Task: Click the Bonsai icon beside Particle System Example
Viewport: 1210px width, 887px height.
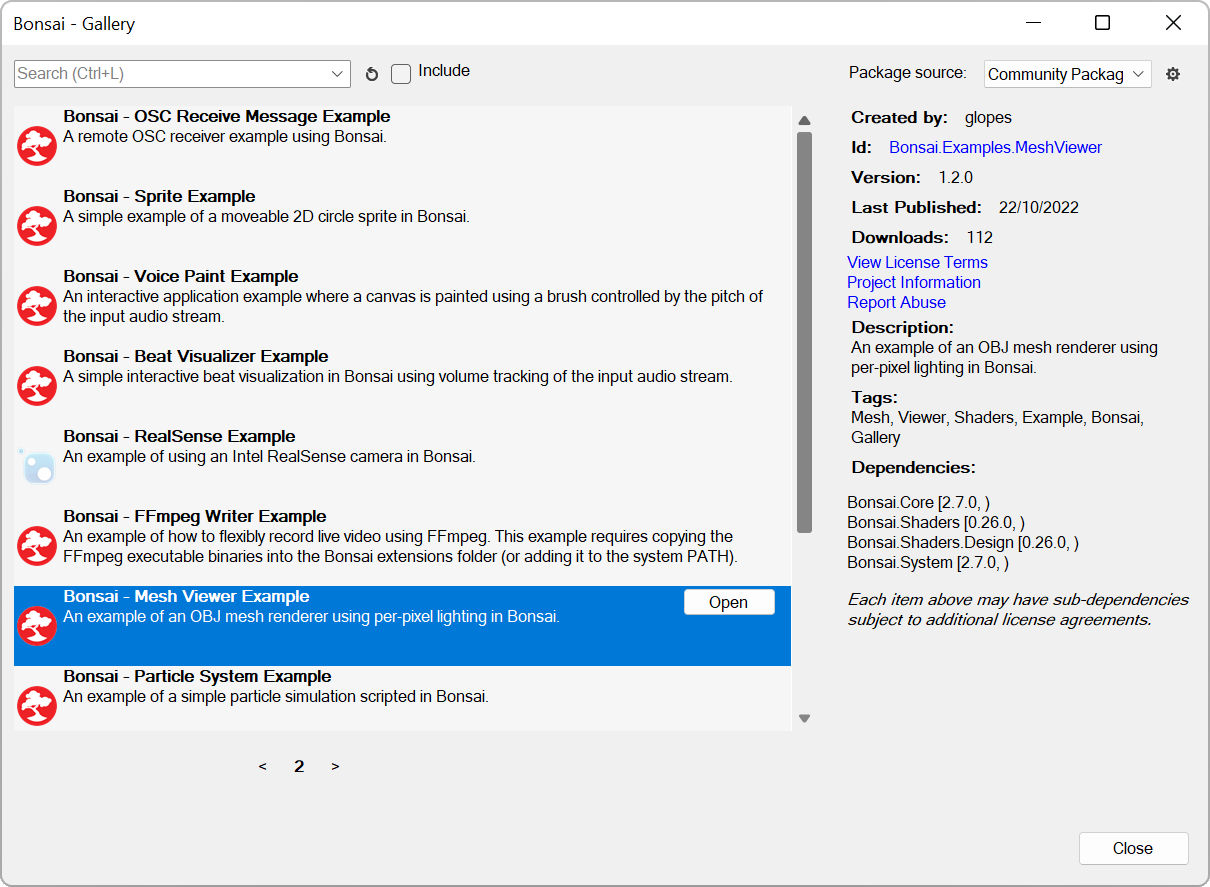Action: (37, 706)
